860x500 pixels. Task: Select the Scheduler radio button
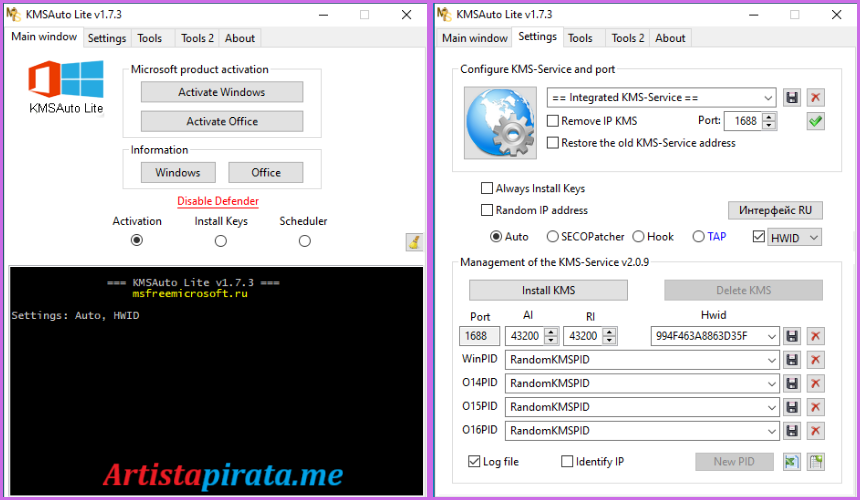tap(304, 241)
